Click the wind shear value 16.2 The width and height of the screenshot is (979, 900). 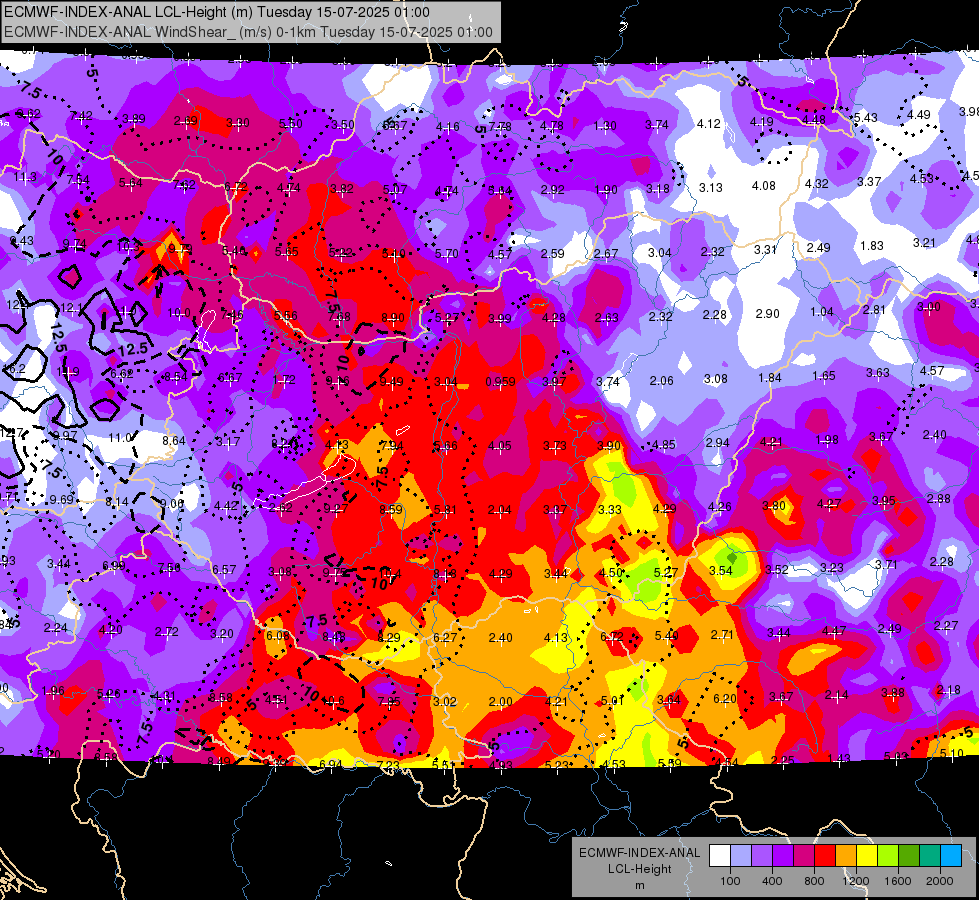(x=14, y=369)
